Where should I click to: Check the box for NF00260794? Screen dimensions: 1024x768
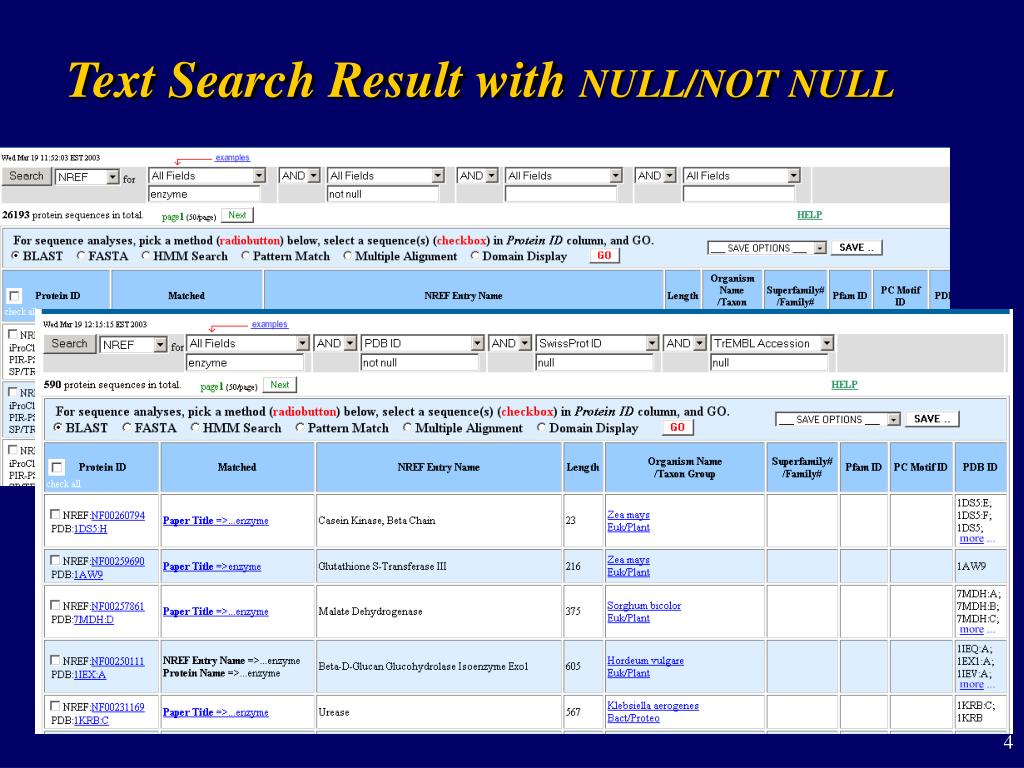click(x=55, y=515)
